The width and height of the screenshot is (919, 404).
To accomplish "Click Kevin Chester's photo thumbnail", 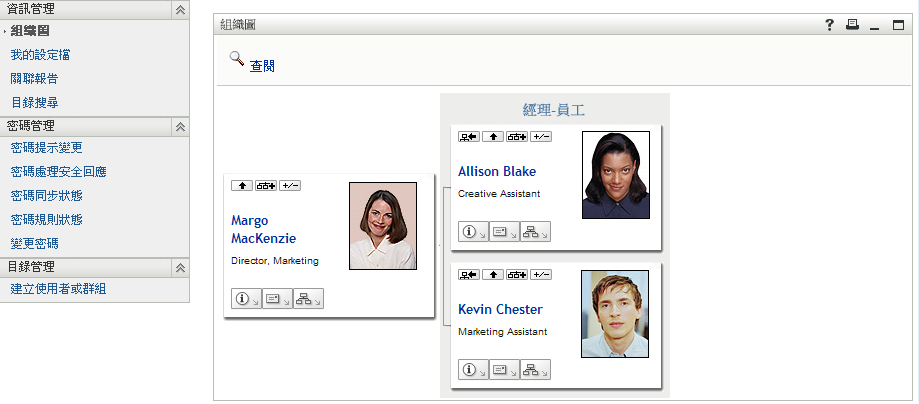I will coord(614,313).
